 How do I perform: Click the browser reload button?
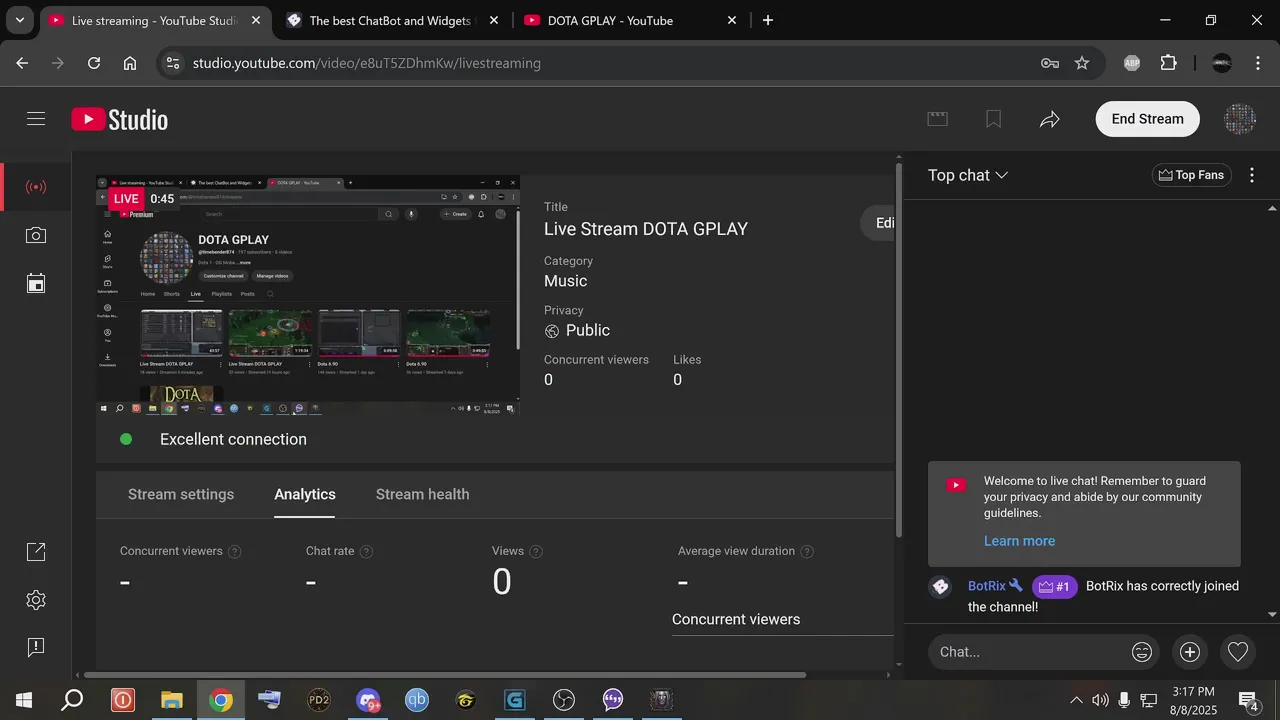tap(94, 63)
